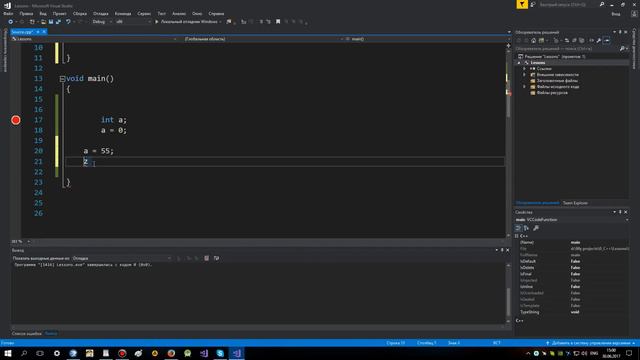Collapse the Lessons project node
640x360 pixels.
519,62
